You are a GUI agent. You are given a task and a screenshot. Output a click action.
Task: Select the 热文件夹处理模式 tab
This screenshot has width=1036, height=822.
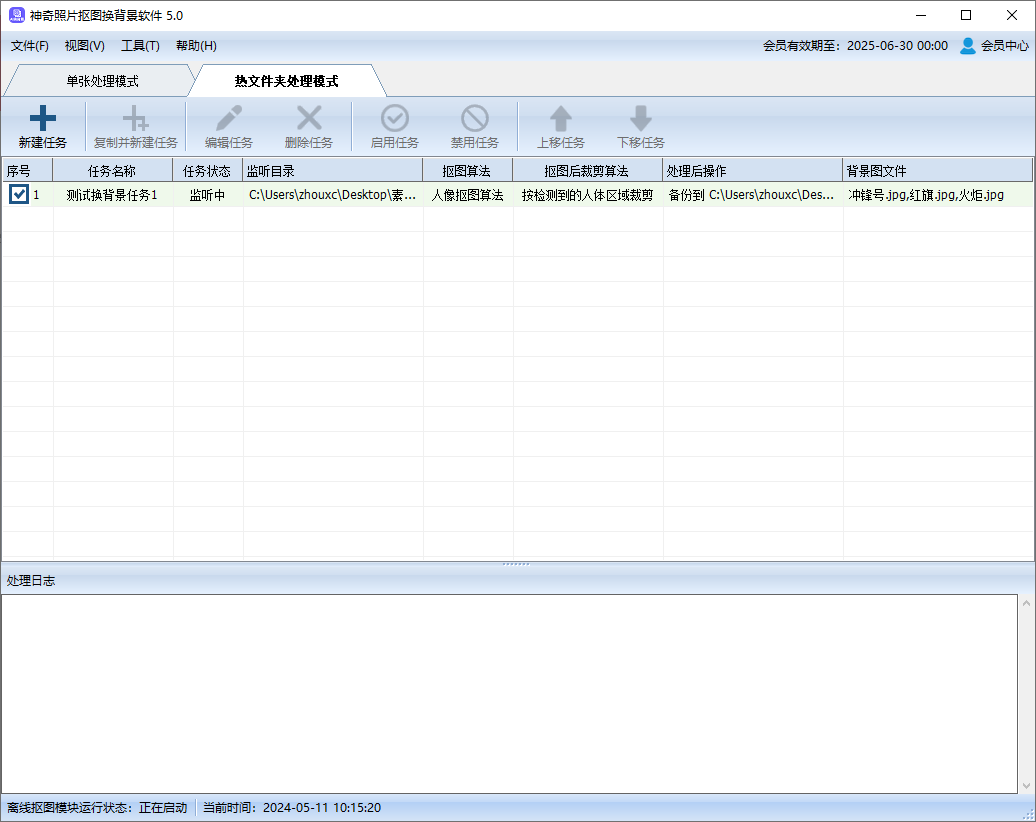coord(286,81)
